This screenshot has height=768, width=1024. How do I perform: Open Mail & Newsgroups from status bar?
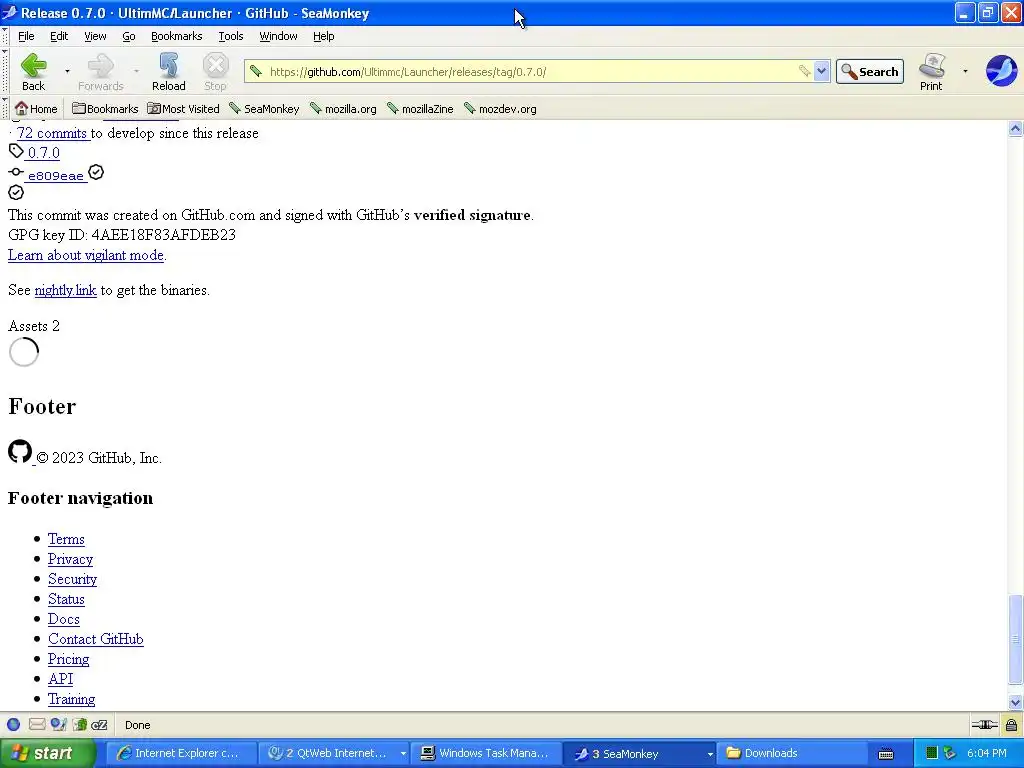(37, 724)
